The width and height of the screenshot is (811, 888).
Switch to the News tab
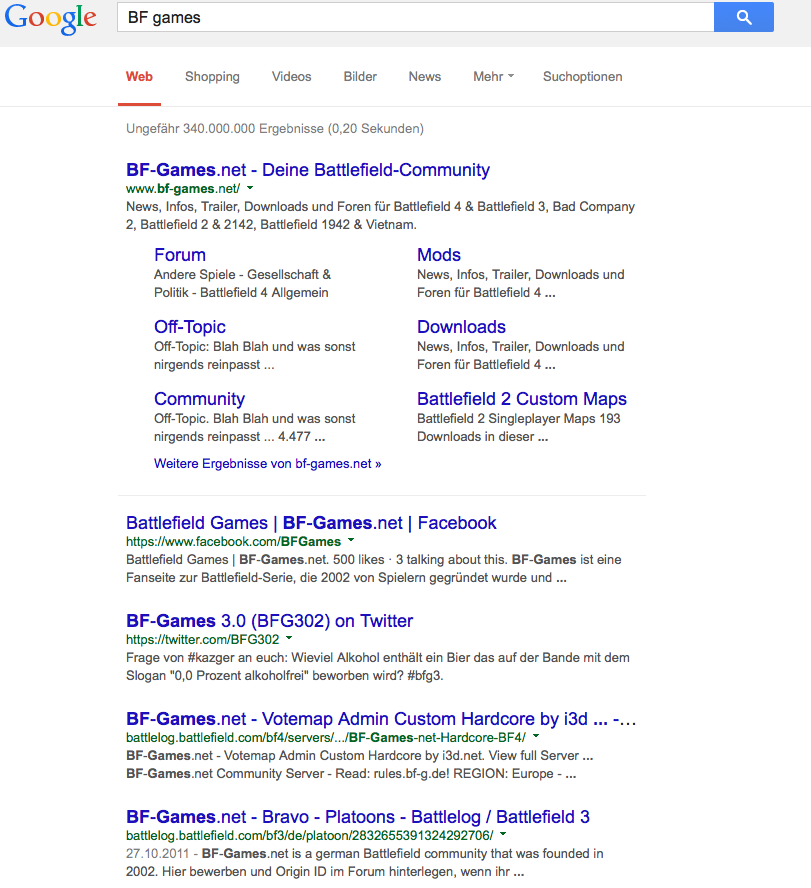coord(425,76)
